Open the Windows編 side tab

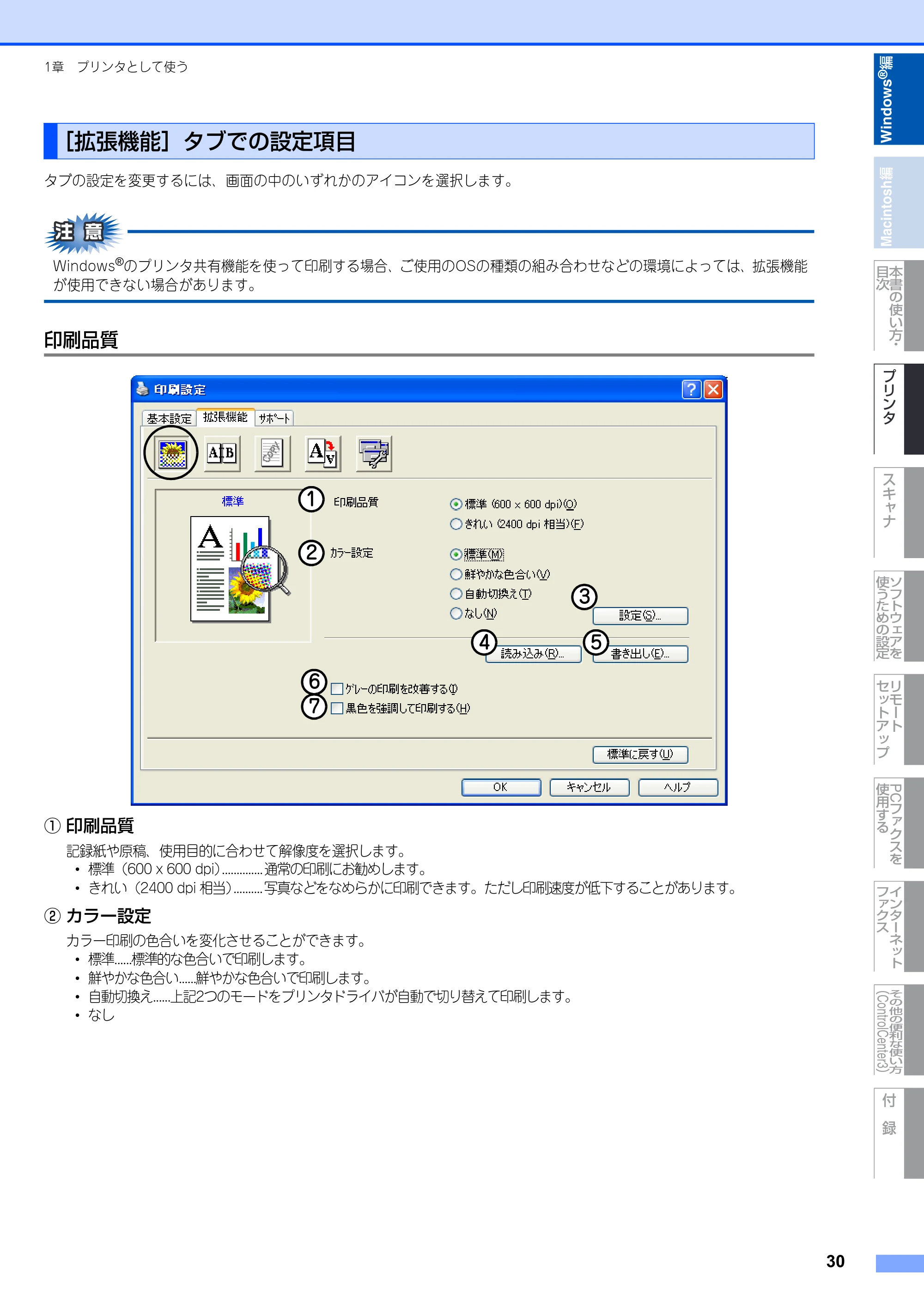click(x=899, y=99)
